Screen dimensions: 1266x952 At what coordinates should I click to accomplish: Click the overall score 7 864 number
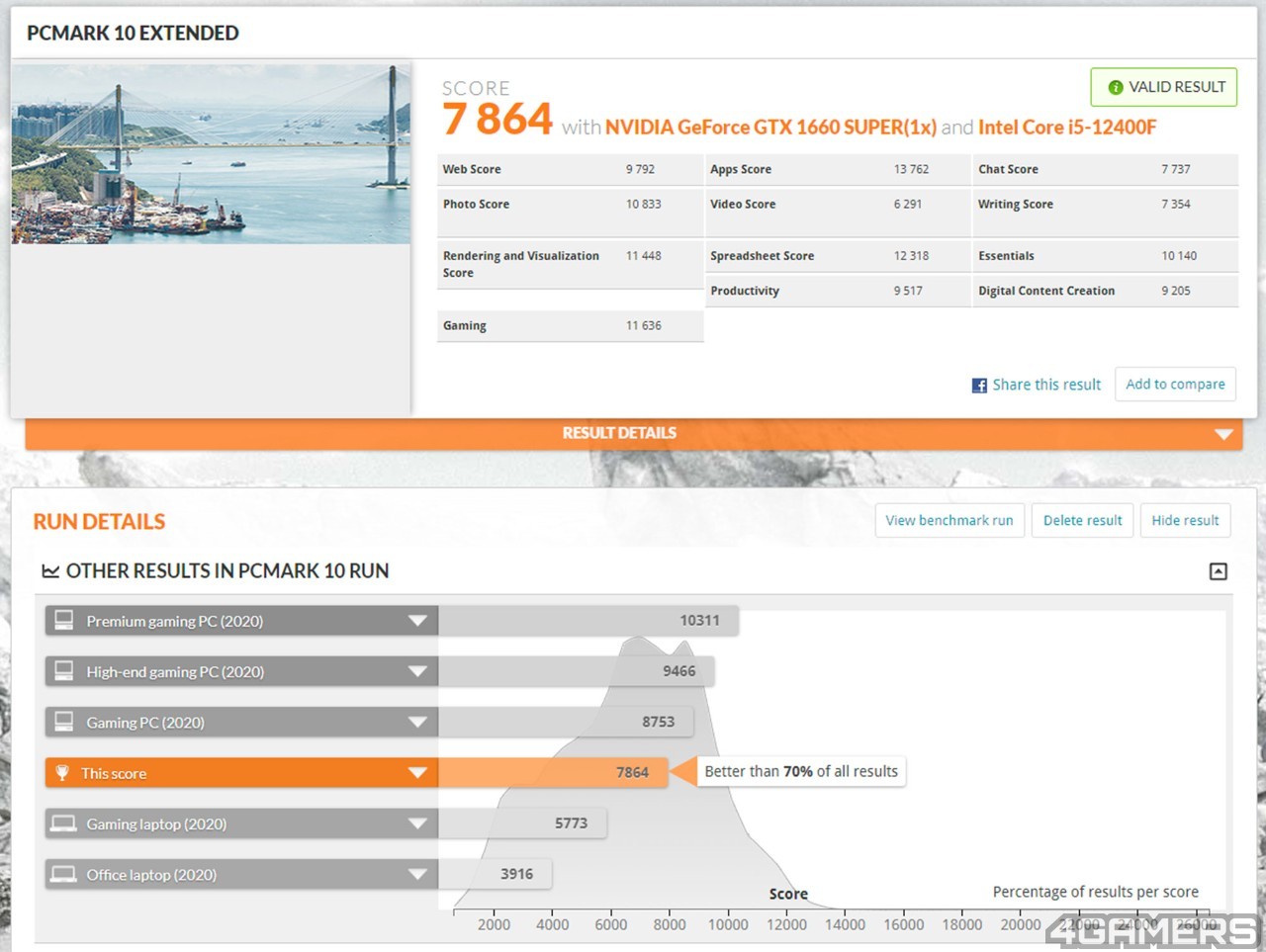point(497,120)
